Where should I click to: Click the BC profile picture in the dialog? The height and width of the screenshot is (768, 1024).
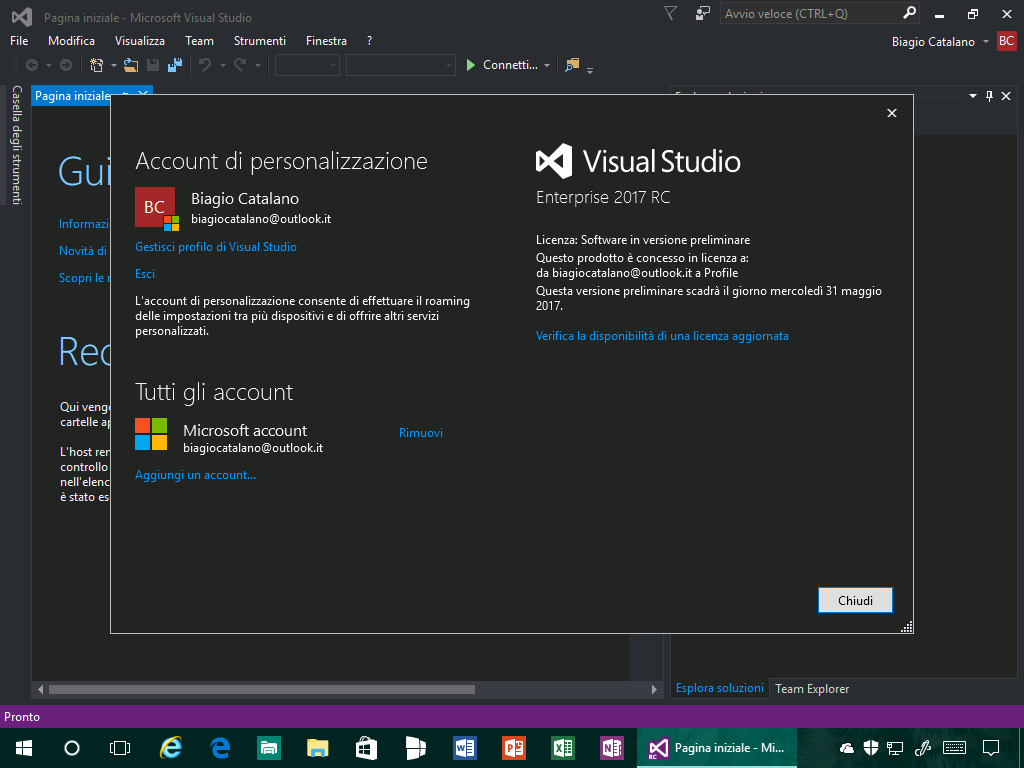coord(155,207)
